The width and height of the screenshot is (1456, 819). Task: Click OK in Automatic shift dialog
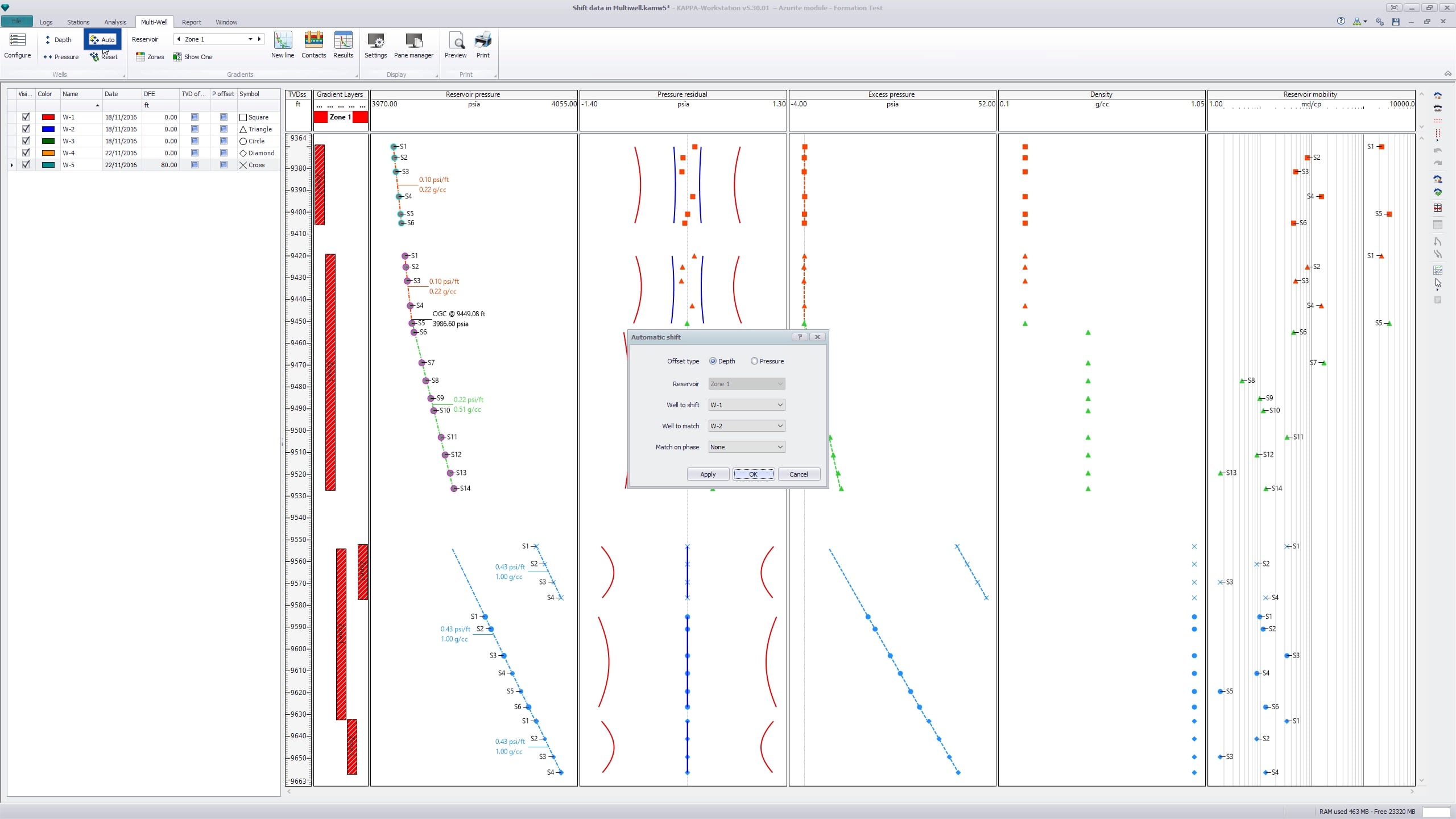click(753, 474)
